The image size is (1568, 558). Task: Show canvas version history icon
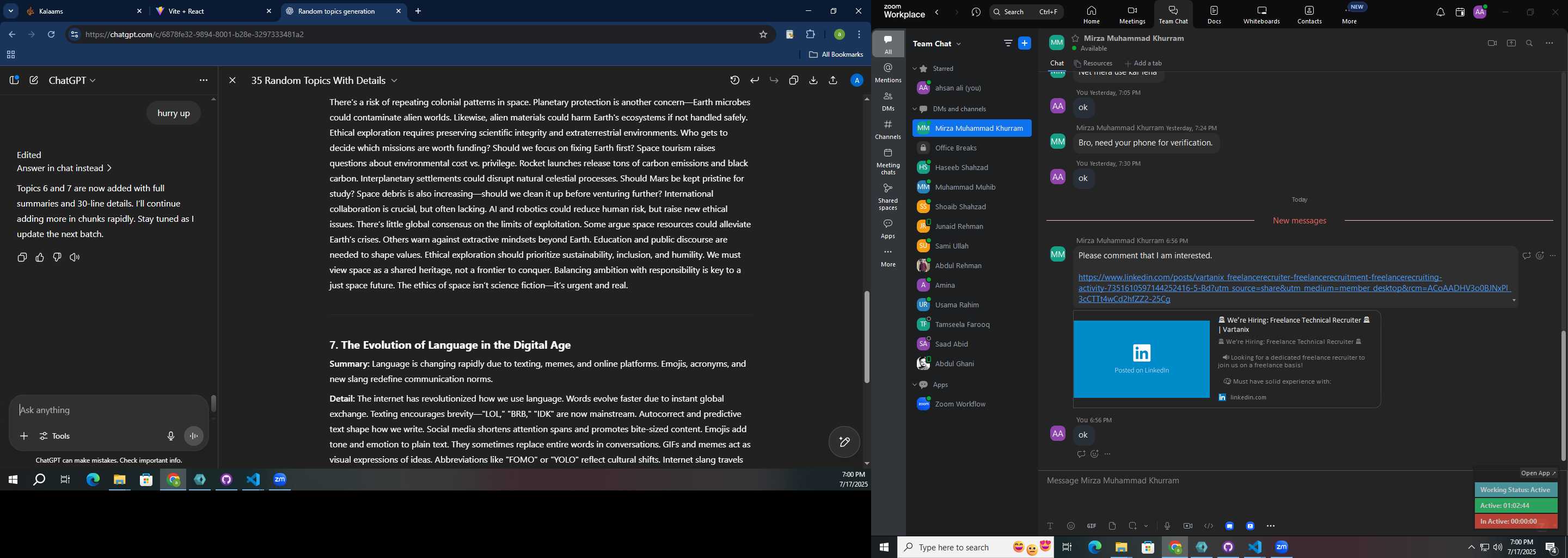pos(734,81)
